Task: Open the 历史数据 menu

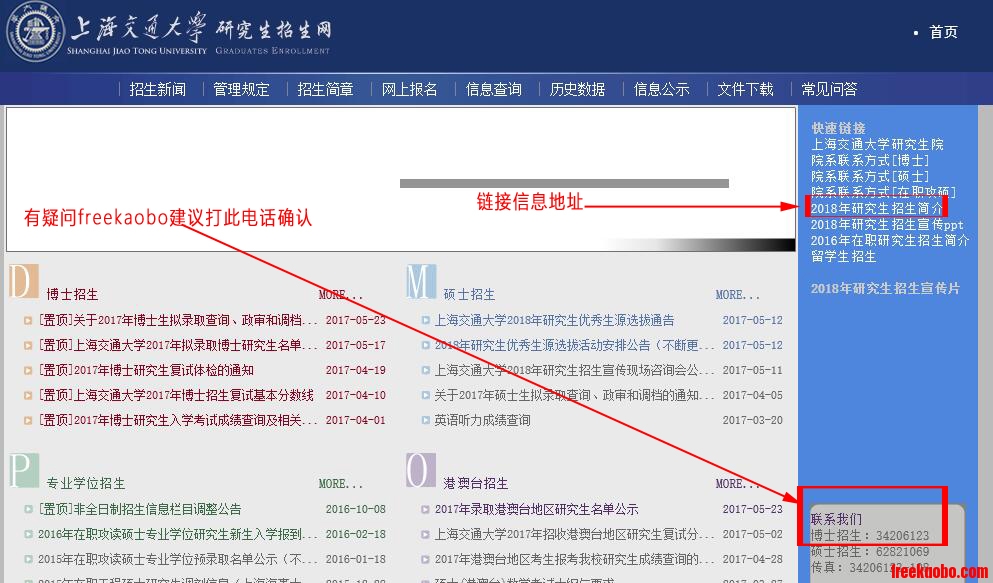Action: 578,89
